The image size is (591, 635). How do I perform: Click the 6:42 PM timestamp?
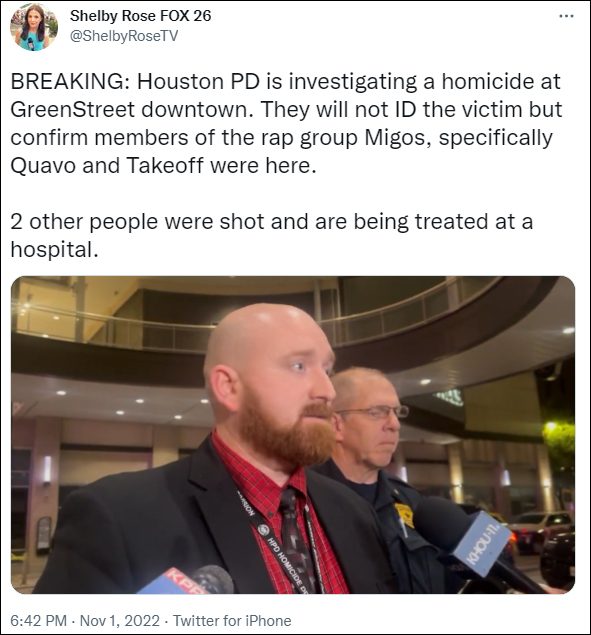pyautogui.click(x=38, y=620)
